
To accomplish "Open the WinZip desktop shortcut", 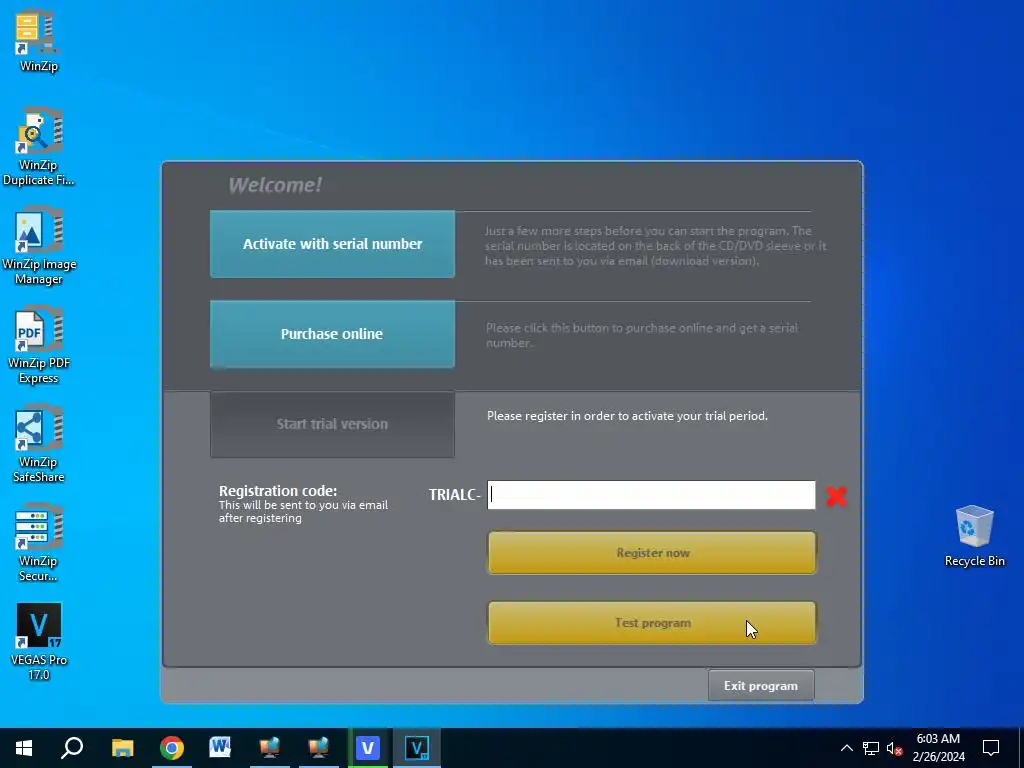I will click(x=38, y=40).
